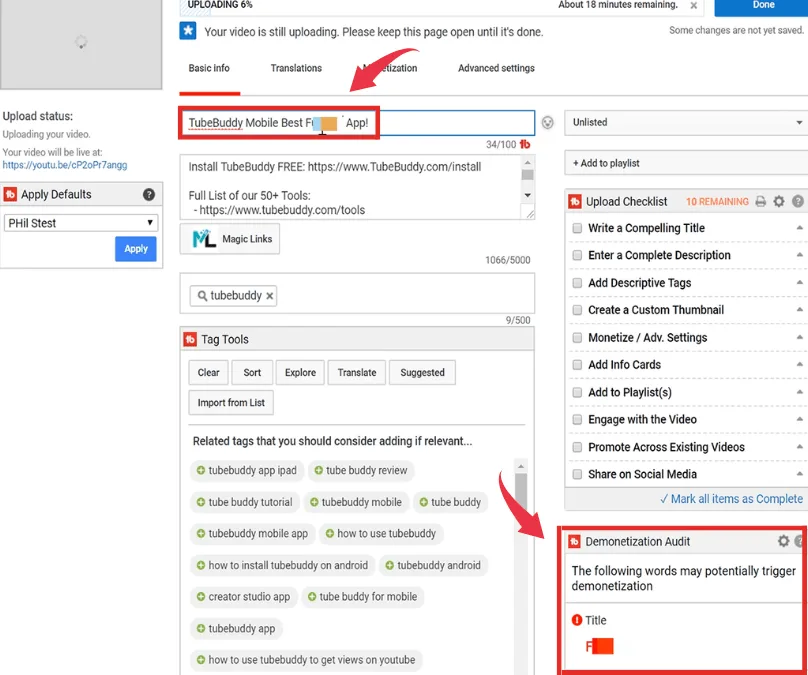Check 'Enter a Complete Description' item
Screen dimensions: 808x675
tap(577, 255)
